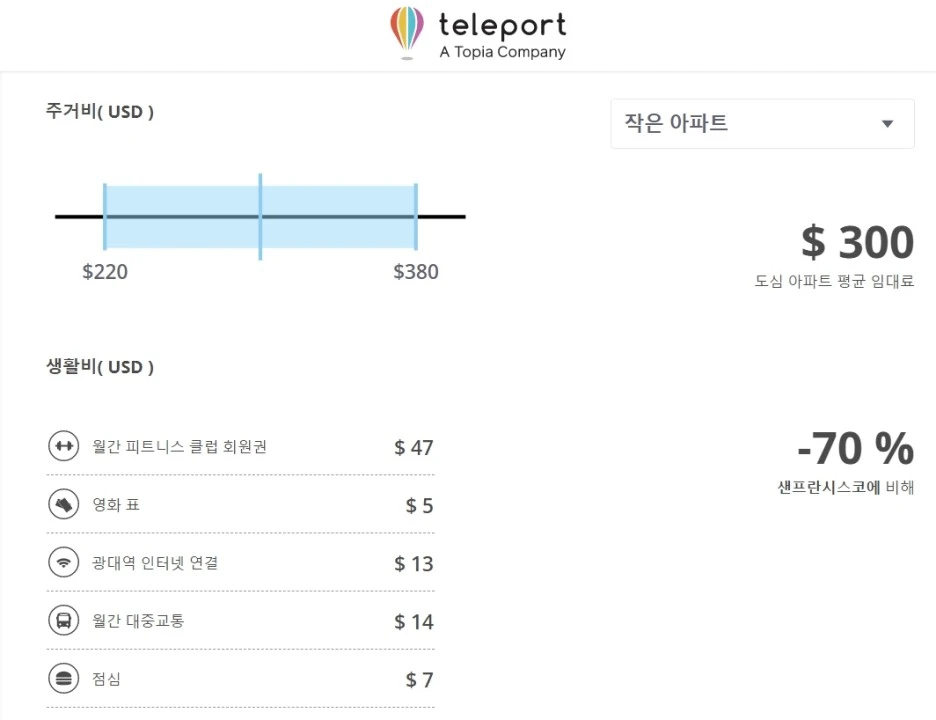This screenshot has height=720, width=936.
Task: Click the middle median marker on rent range
Action: [260, 216]
